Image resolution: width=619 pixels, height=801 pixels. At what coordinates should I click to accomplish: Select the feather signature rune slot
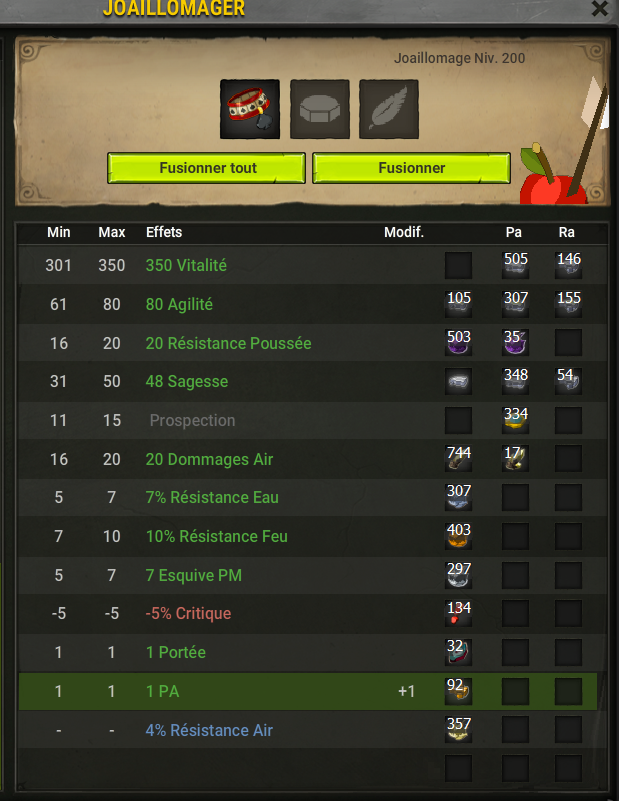coord(389,109)
